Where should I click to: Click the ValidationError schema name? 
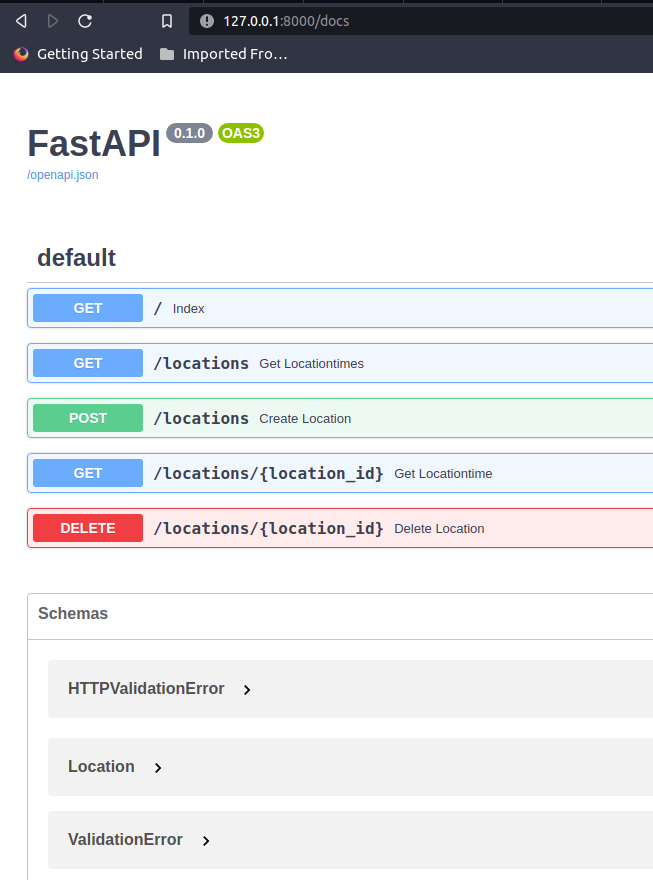point(125,840)
